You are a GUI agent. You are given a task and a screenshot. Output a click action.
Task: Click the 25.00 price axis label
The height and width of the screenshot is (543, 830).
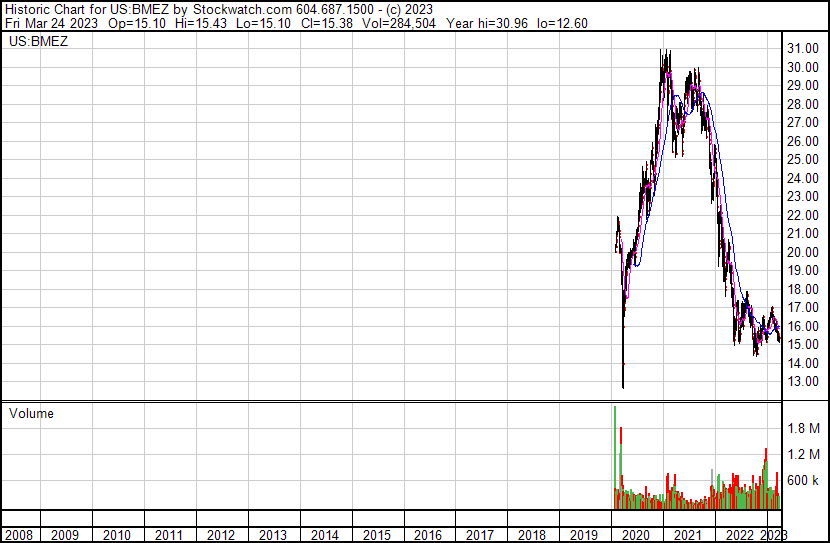click(802, 160)
